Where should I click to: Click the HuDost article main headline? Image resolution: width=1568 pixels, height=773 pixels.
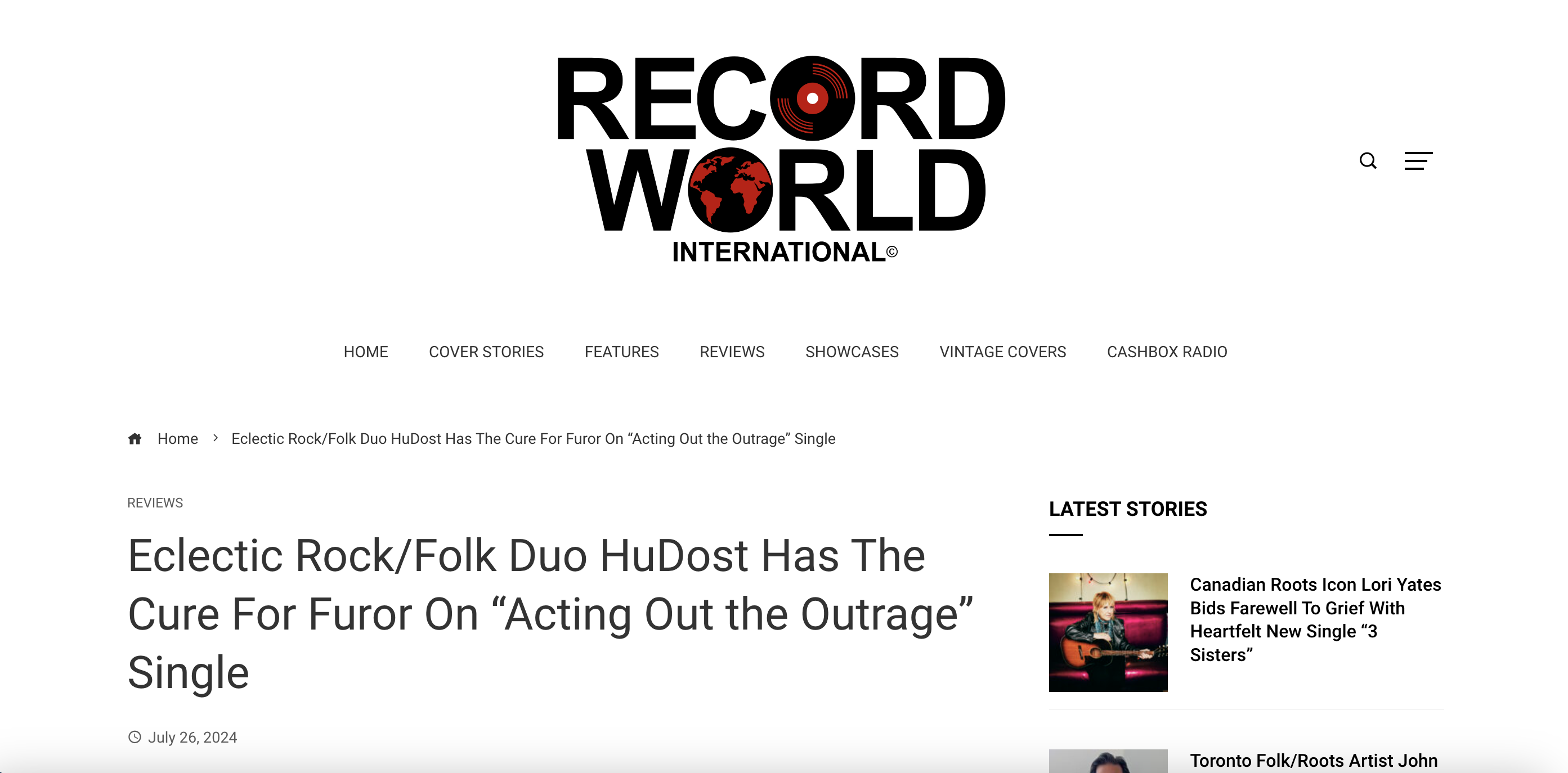tap(550, 614)
